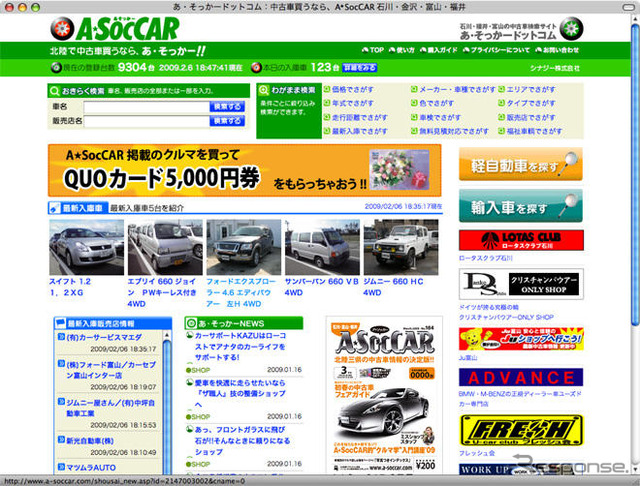
Task: Open the JUショップへ行こう banner
Action: tap(521, 339)
